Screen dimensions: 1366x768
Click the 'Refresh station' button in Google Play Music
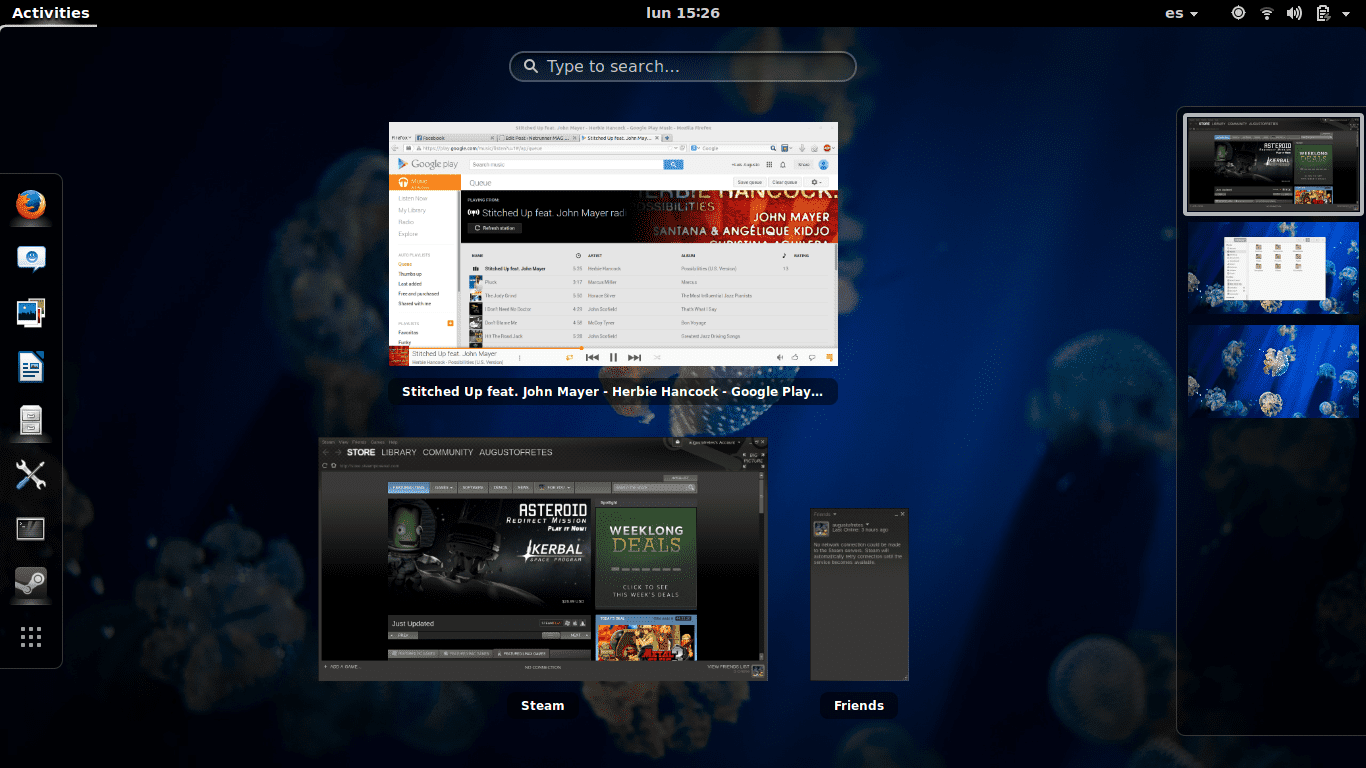pyautogui.click(x=495, y=228)
